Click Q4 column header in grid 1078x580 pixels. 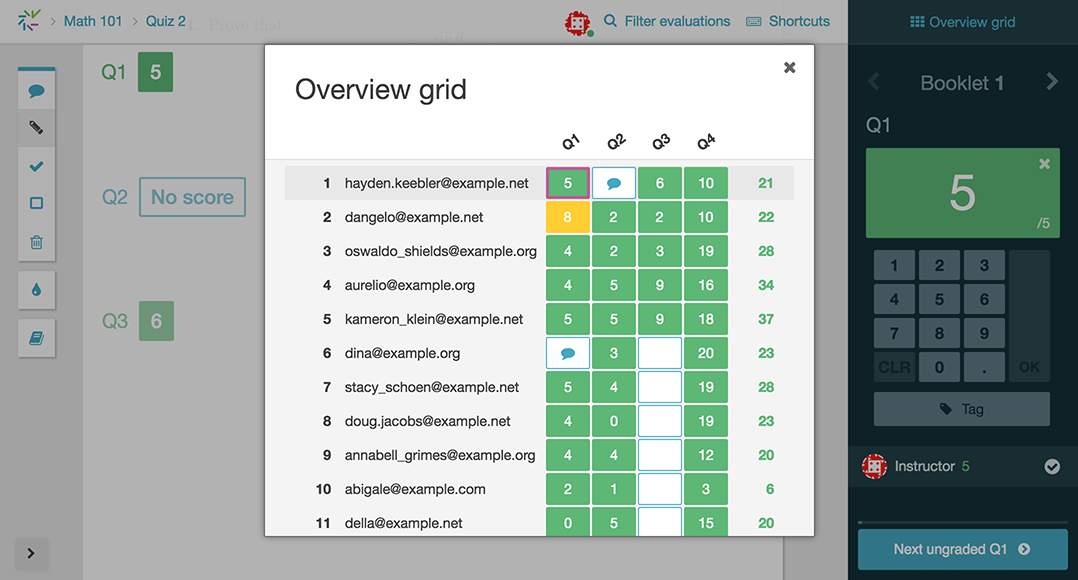tap(706, 142)
